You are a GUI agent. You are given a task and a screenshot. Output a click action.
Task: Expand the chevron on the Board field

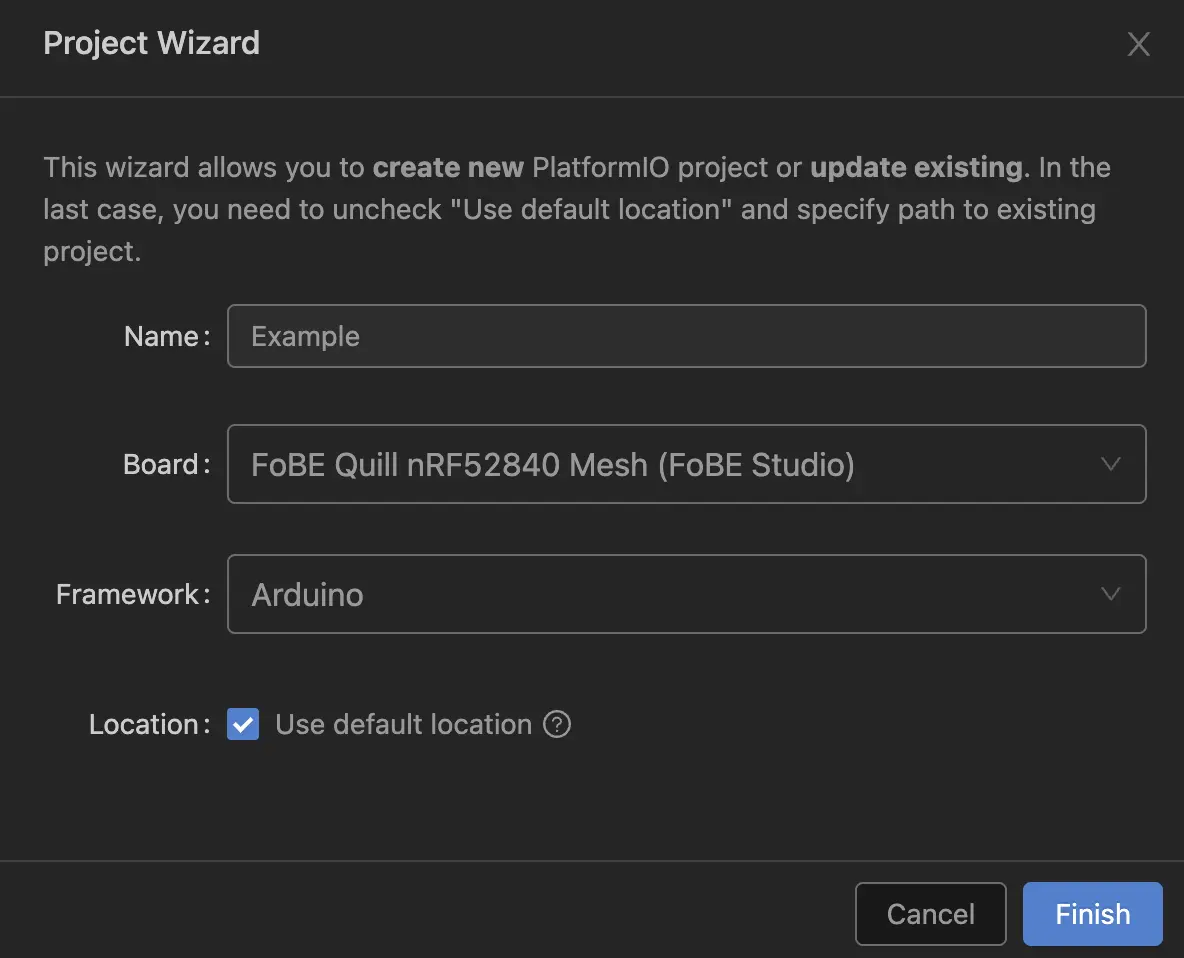(x=1110, y=464)
